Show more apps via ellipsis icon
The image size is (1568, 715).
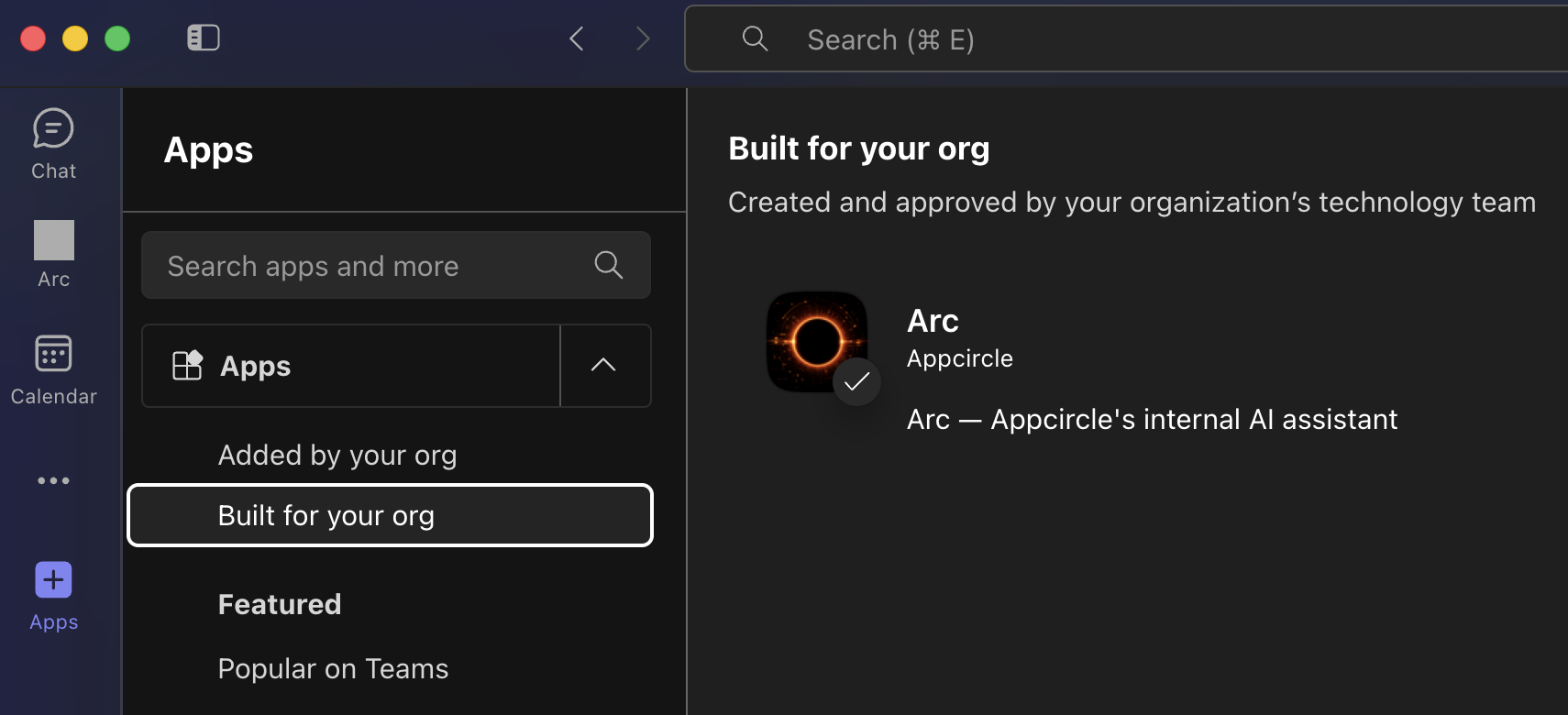[53, 480]
